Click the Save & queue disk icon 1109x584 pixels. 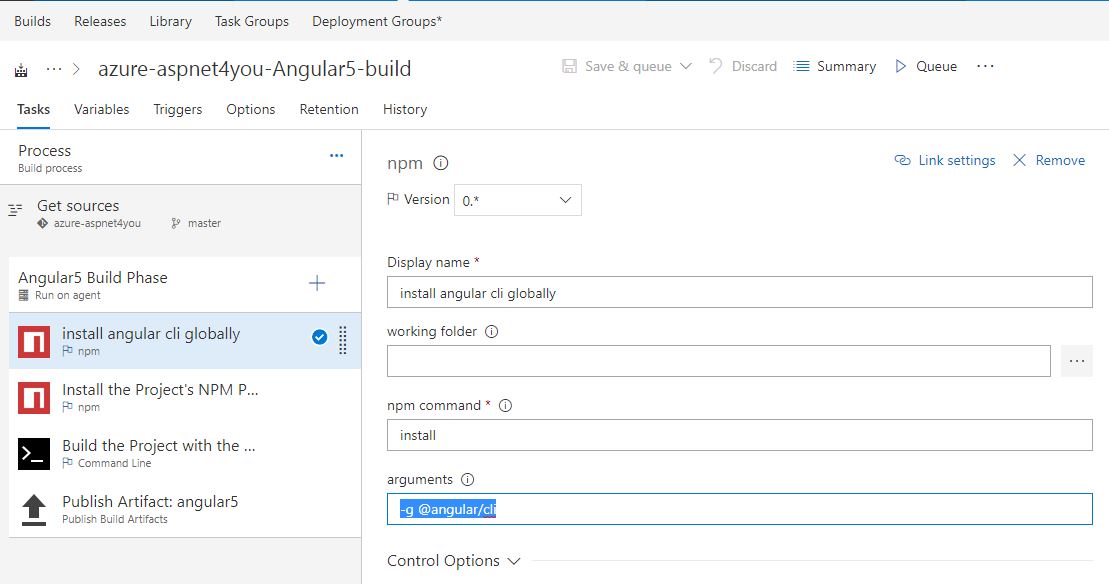(x=569, y=66)
